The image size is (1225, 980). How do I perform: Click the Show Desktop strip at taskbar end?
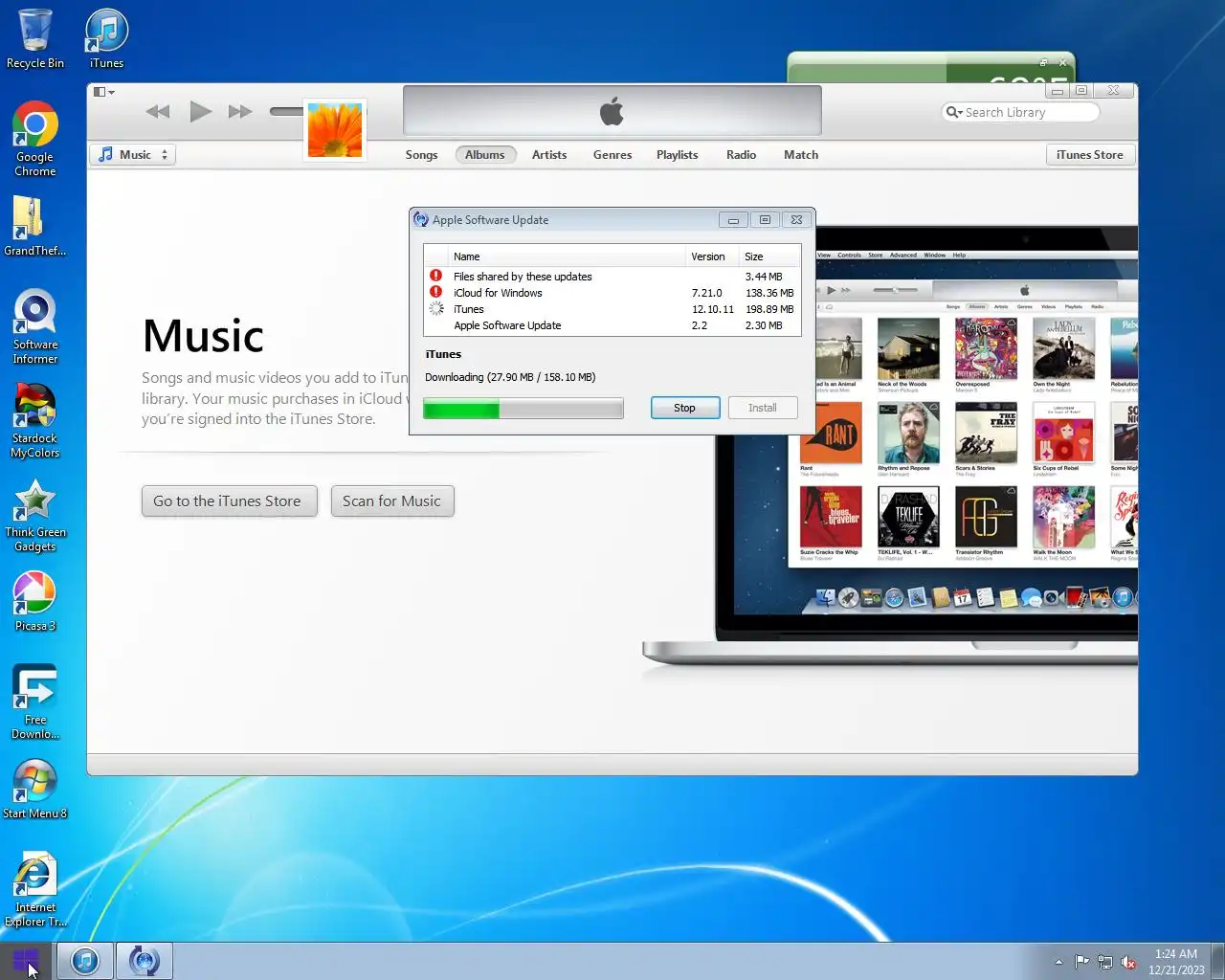tap(1218, 961)
